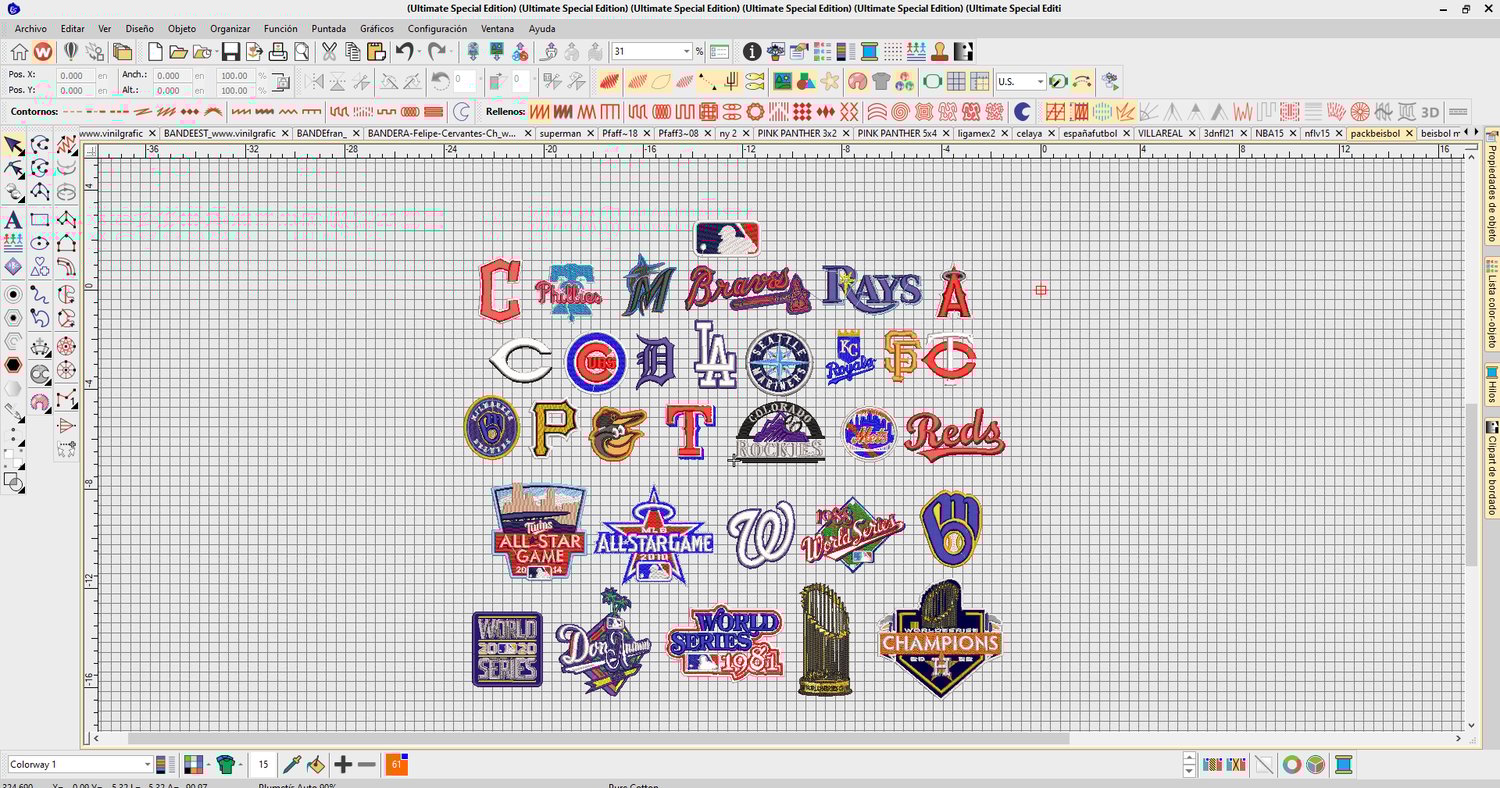
Task: Select the solid hexagon tool in left toolbox
Action: [13, 365]
